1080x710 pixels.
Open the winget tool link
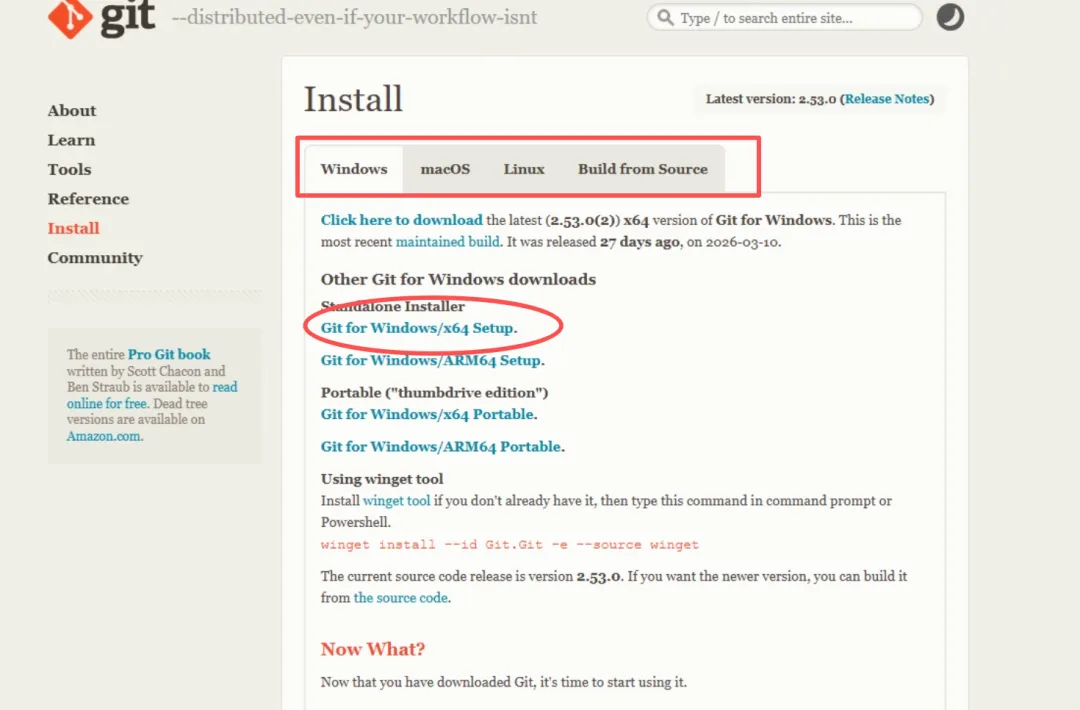(x=396, y=501)
